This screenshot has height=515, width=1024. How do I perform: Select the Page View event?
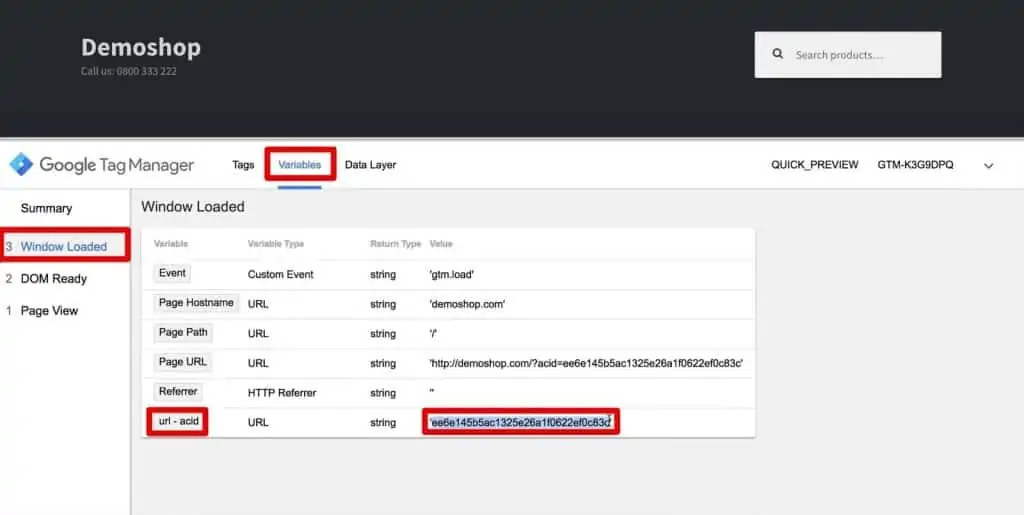pos(49,311)
